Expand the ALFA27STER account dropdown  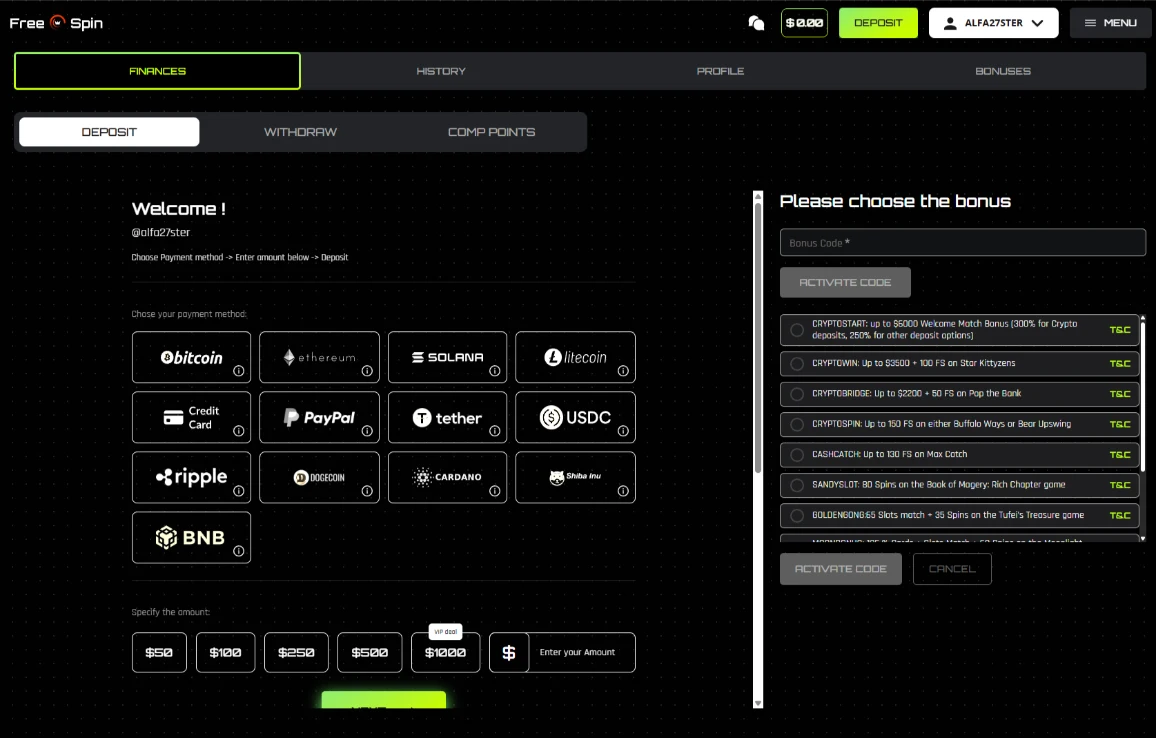point(993,22)
